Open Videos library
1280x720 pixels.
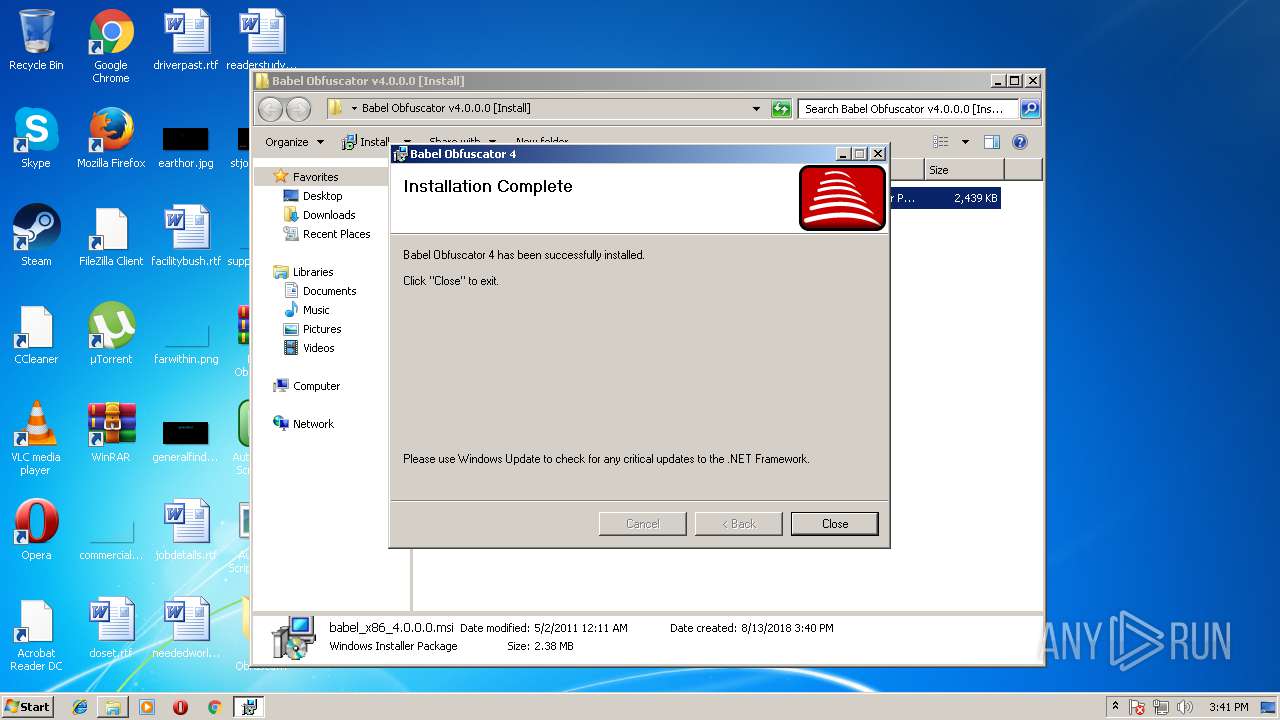pos(318,348)
